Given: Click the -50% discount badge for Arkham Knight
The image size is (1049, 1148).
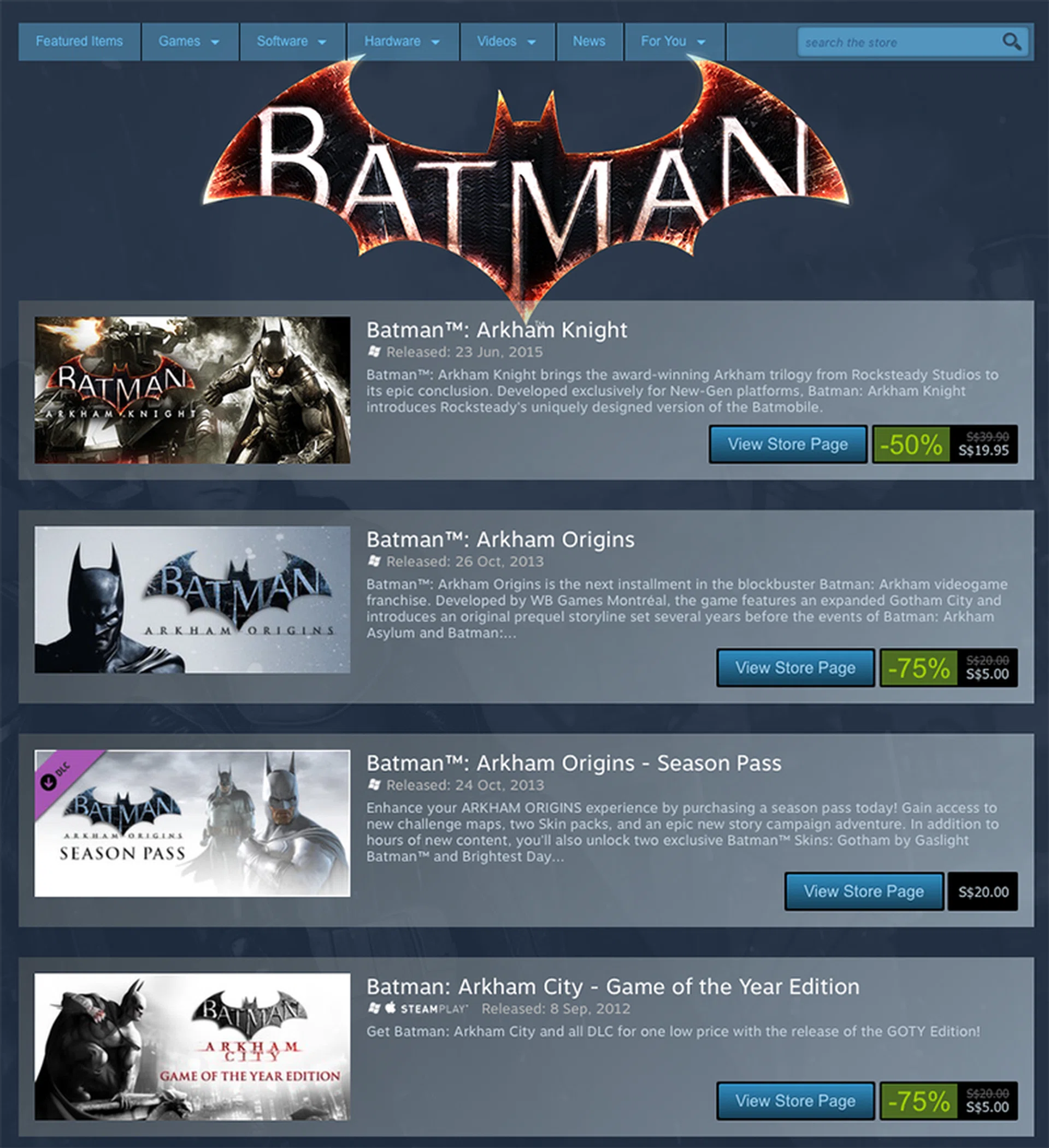Looking at the screenshot, I should coord(911,444).
